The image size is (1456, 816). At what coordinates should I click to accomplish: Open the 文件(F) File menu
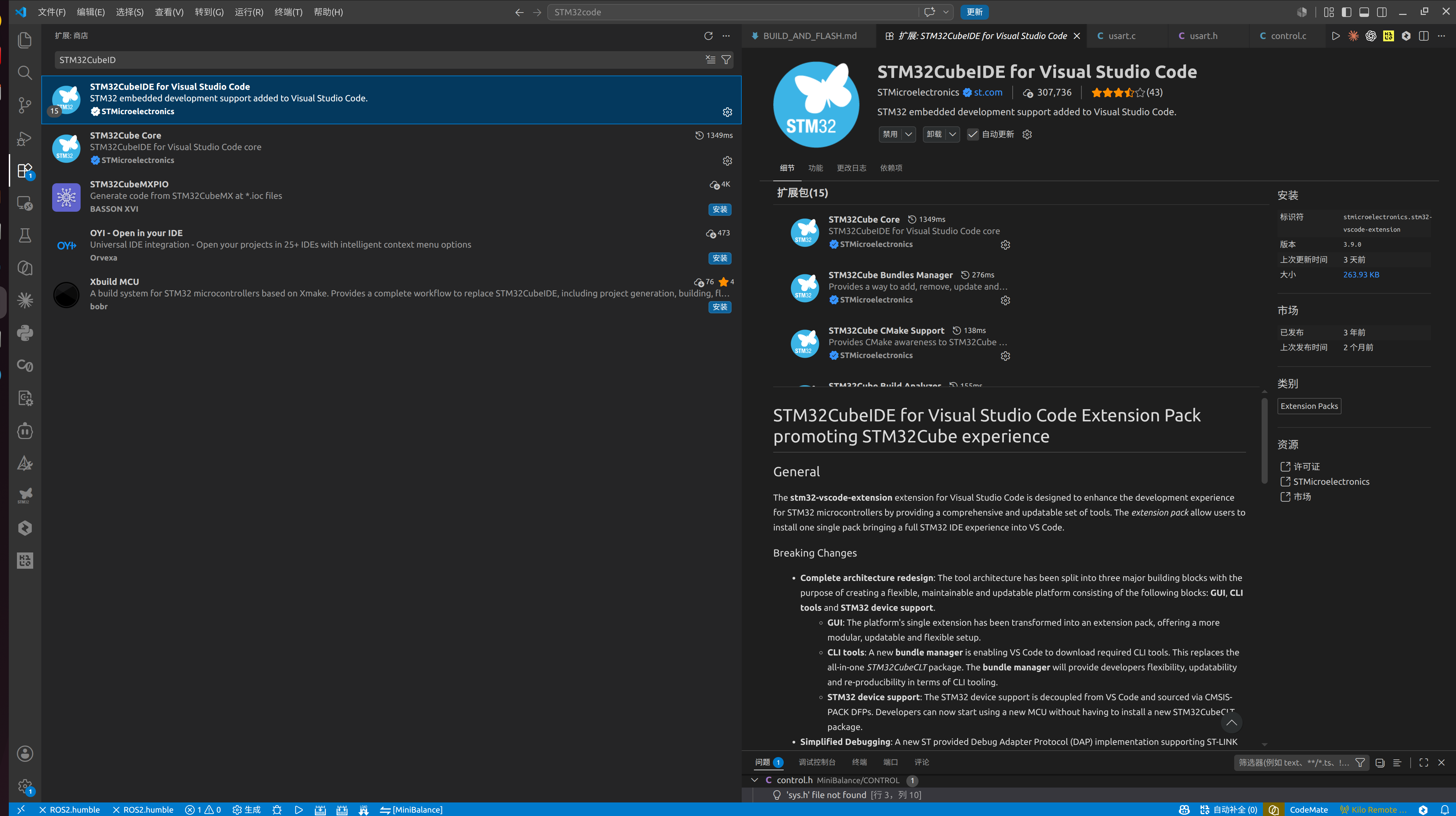coord(51,12)
